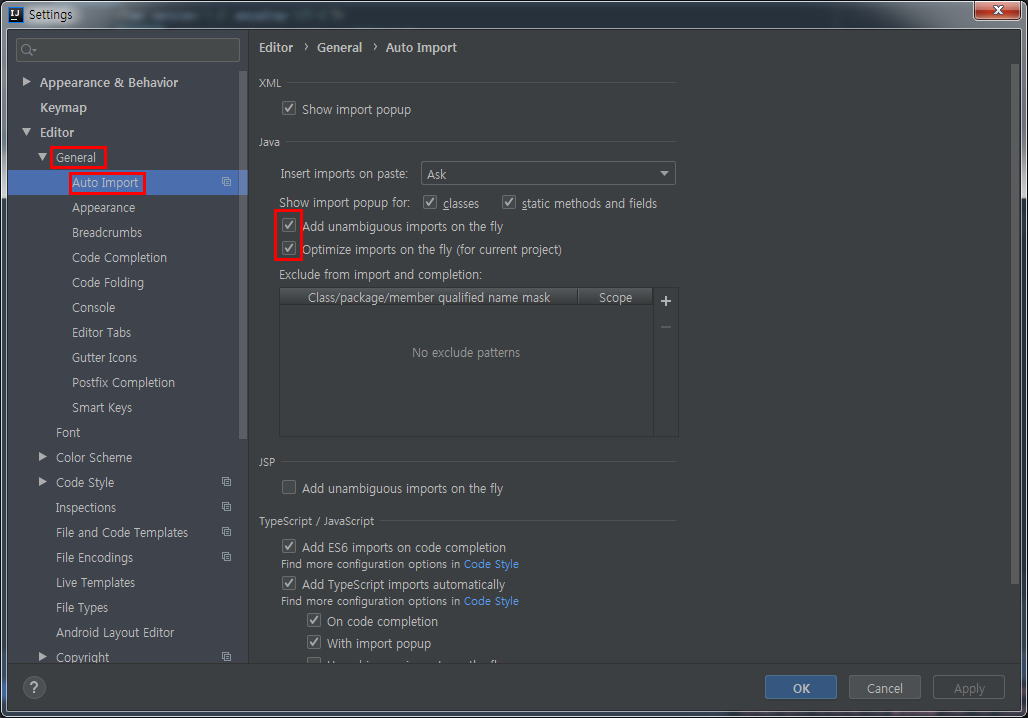
Task: Select File Types settings
Action: (x=82, y=608)
